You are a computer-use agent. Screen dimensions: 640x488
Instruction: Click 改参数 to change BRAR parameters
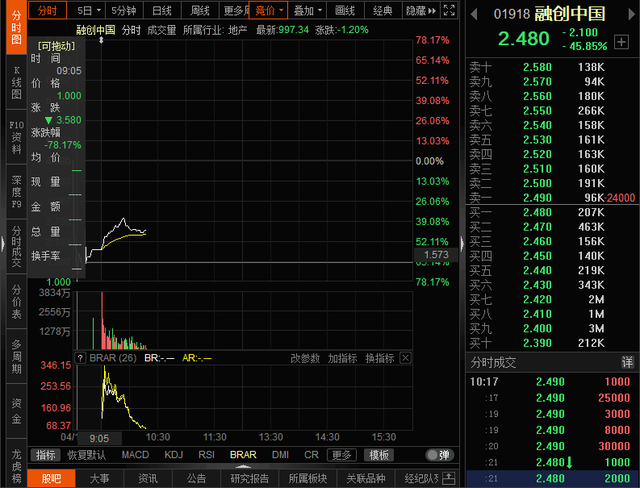tap(305, 358)
